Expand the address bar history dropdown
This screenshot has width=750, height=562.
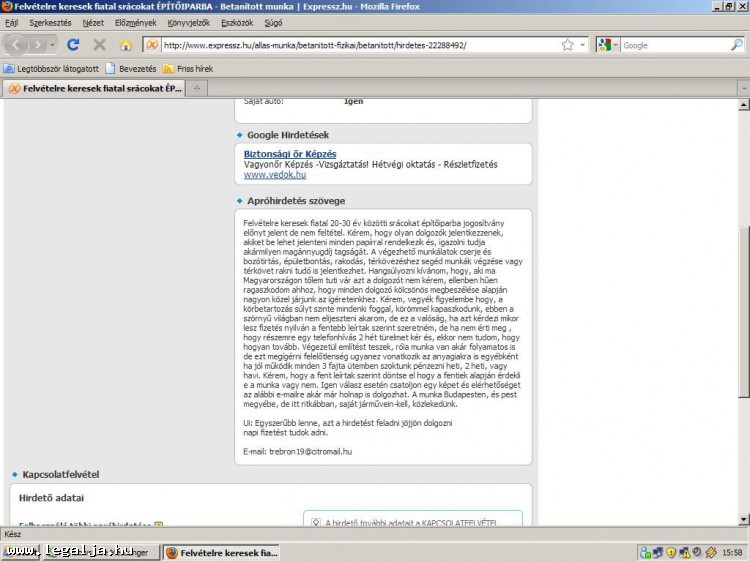tap(582, 45)
